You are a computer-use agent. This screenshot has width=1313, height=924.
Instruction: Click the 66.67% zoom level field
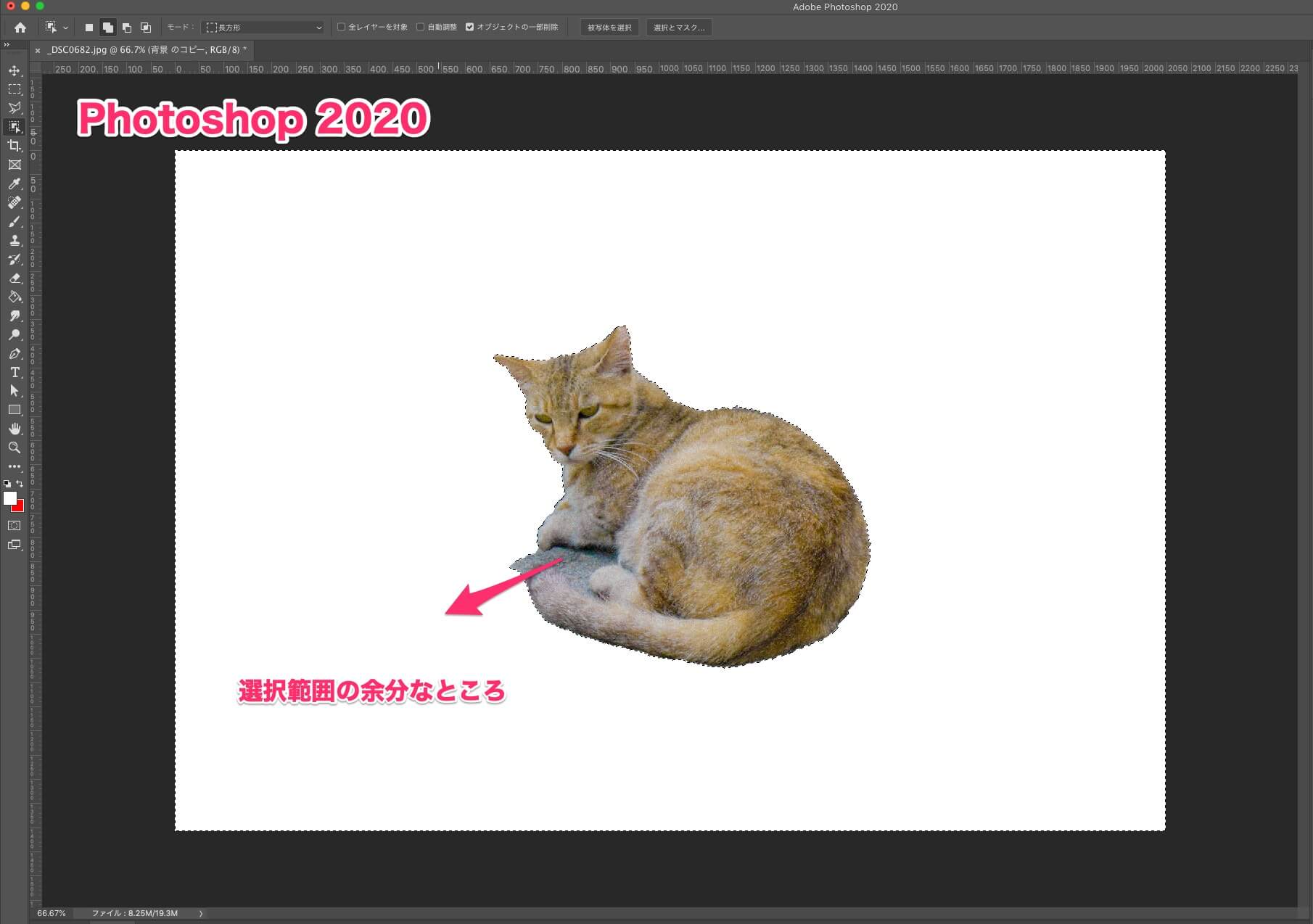point(52,913)
